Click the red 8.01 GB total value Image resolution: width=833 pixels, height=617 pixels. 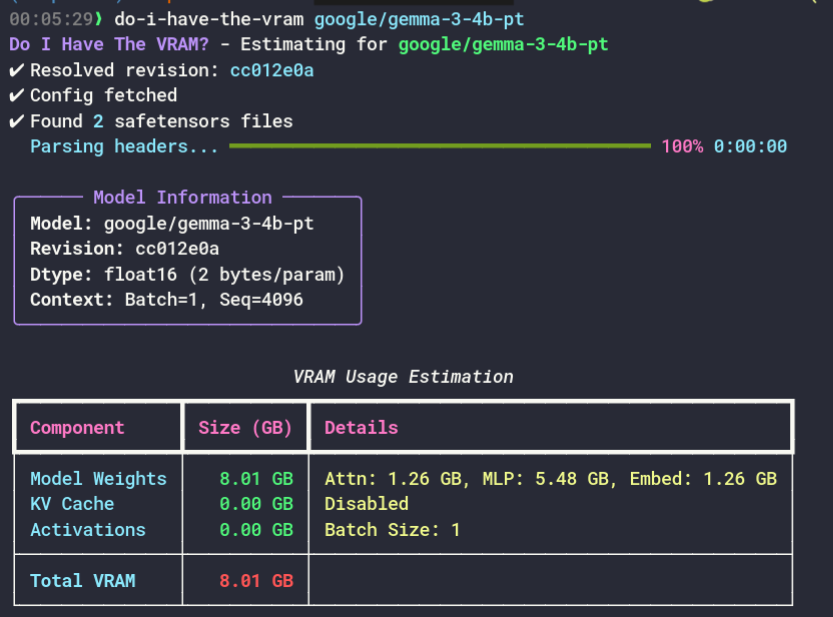[256, 581]
